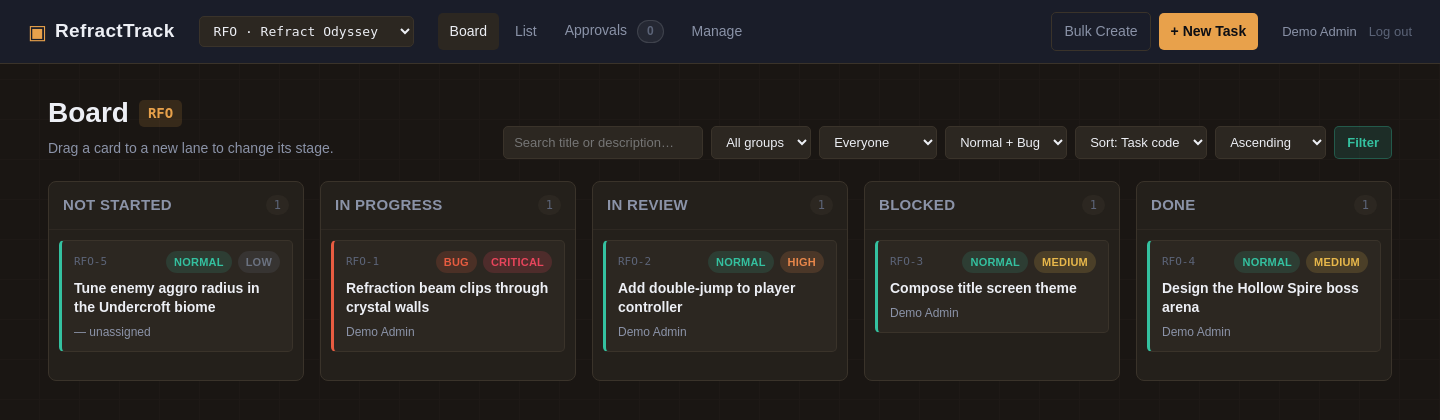Click the HIGH priority badge on RFO-2
1440x420 pixels.
[x=802, y=262]
